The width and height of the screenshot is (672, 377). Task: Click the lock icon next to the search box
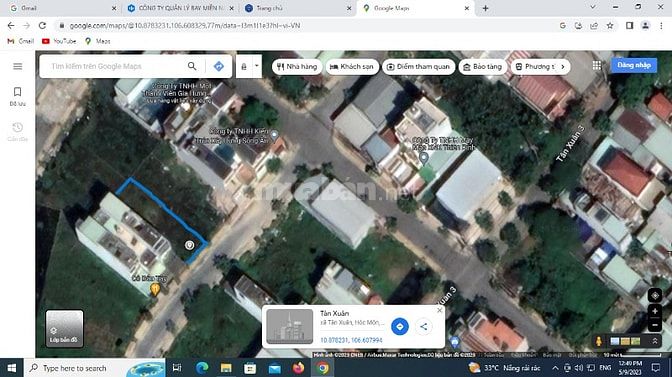244,66
